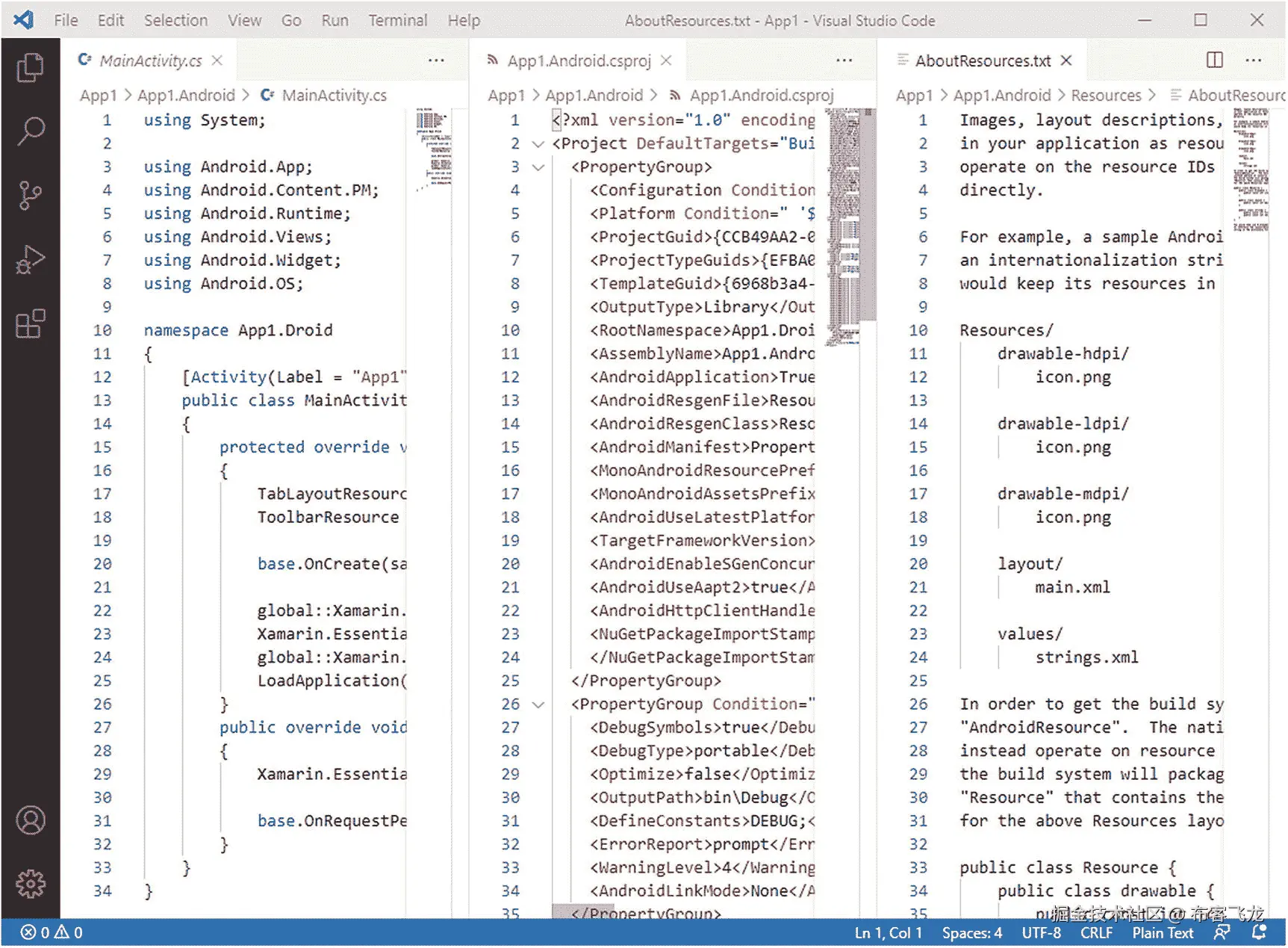
Task: Click the Tweet feedback smiley icon
Action: pos(1222,932)
